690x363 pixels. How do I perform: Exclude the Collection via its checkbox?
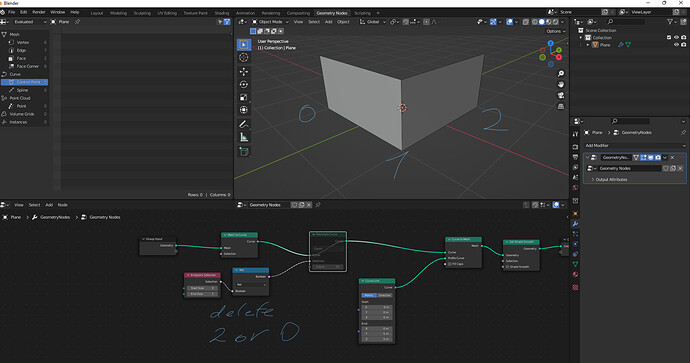pos(669,38)
